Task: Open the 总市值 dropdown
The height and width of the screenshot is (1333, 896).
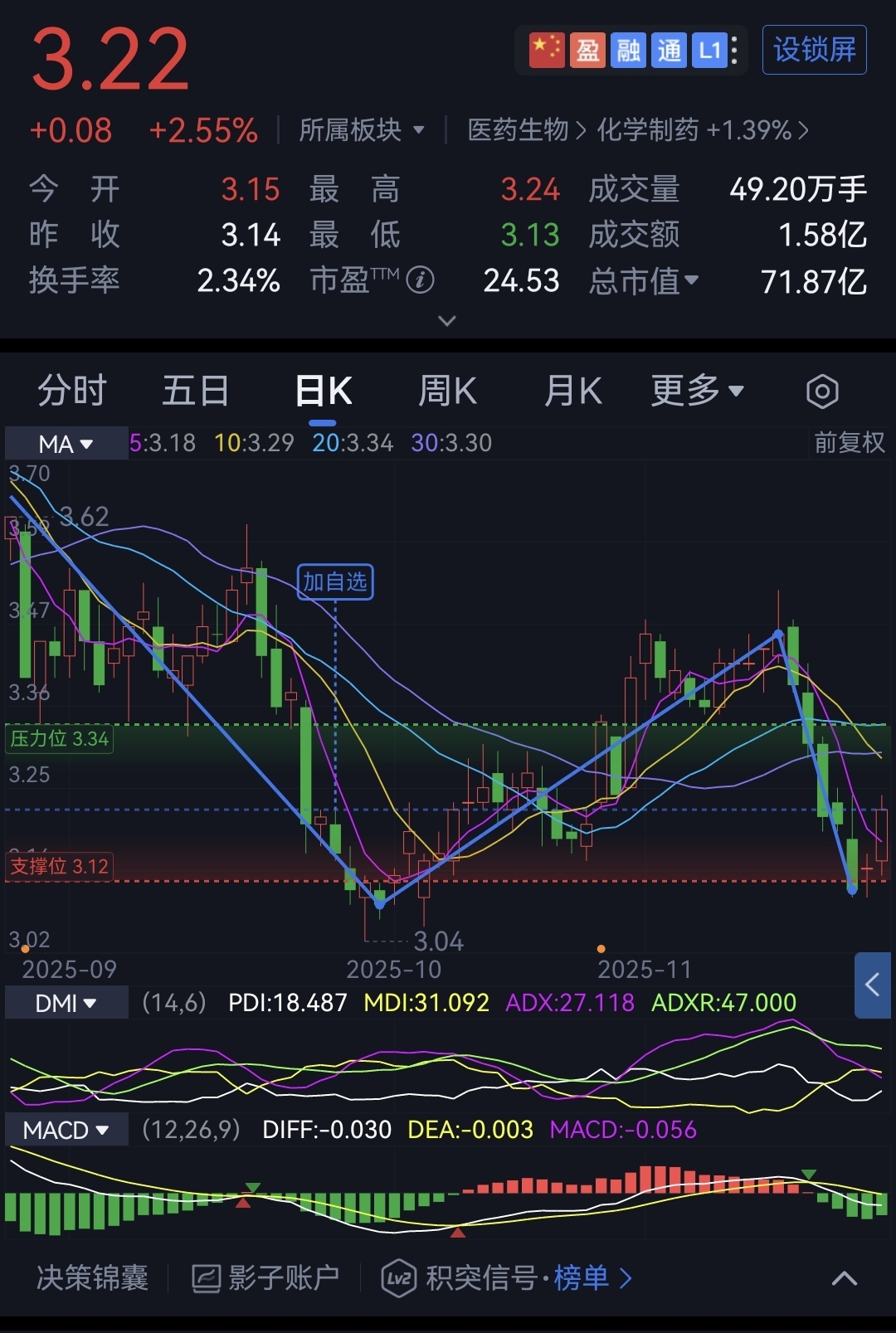Action: [x=644, y=281]
